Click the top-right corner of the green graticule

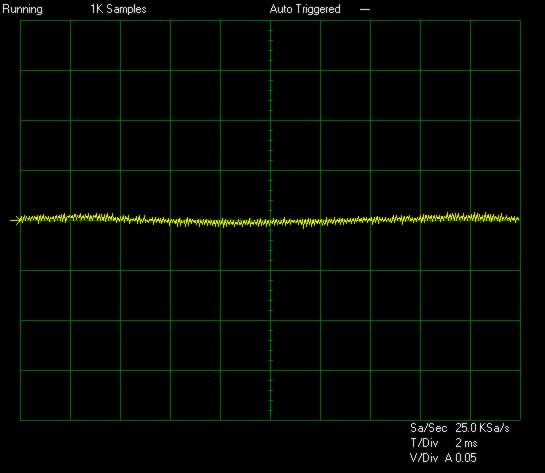[520, 21]
